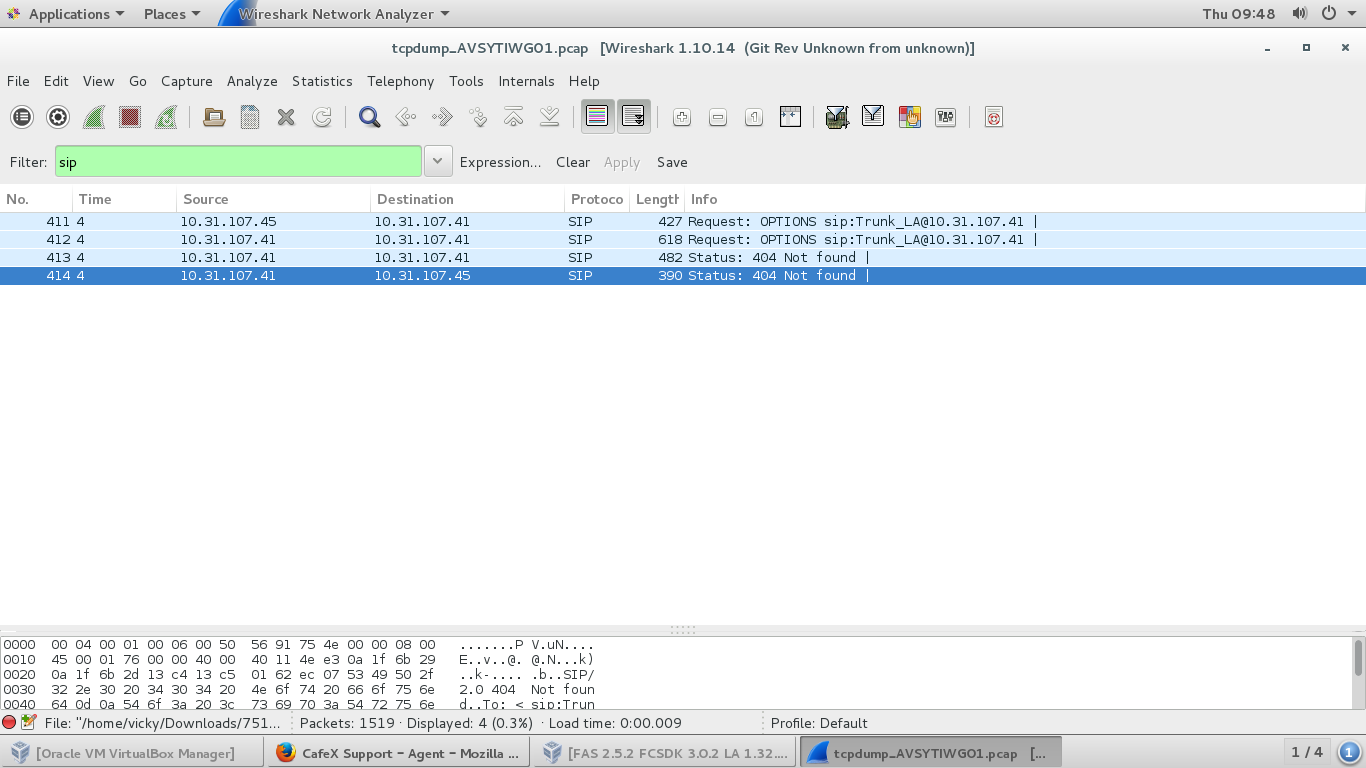Reload this capture file

(x=322, y=117)
